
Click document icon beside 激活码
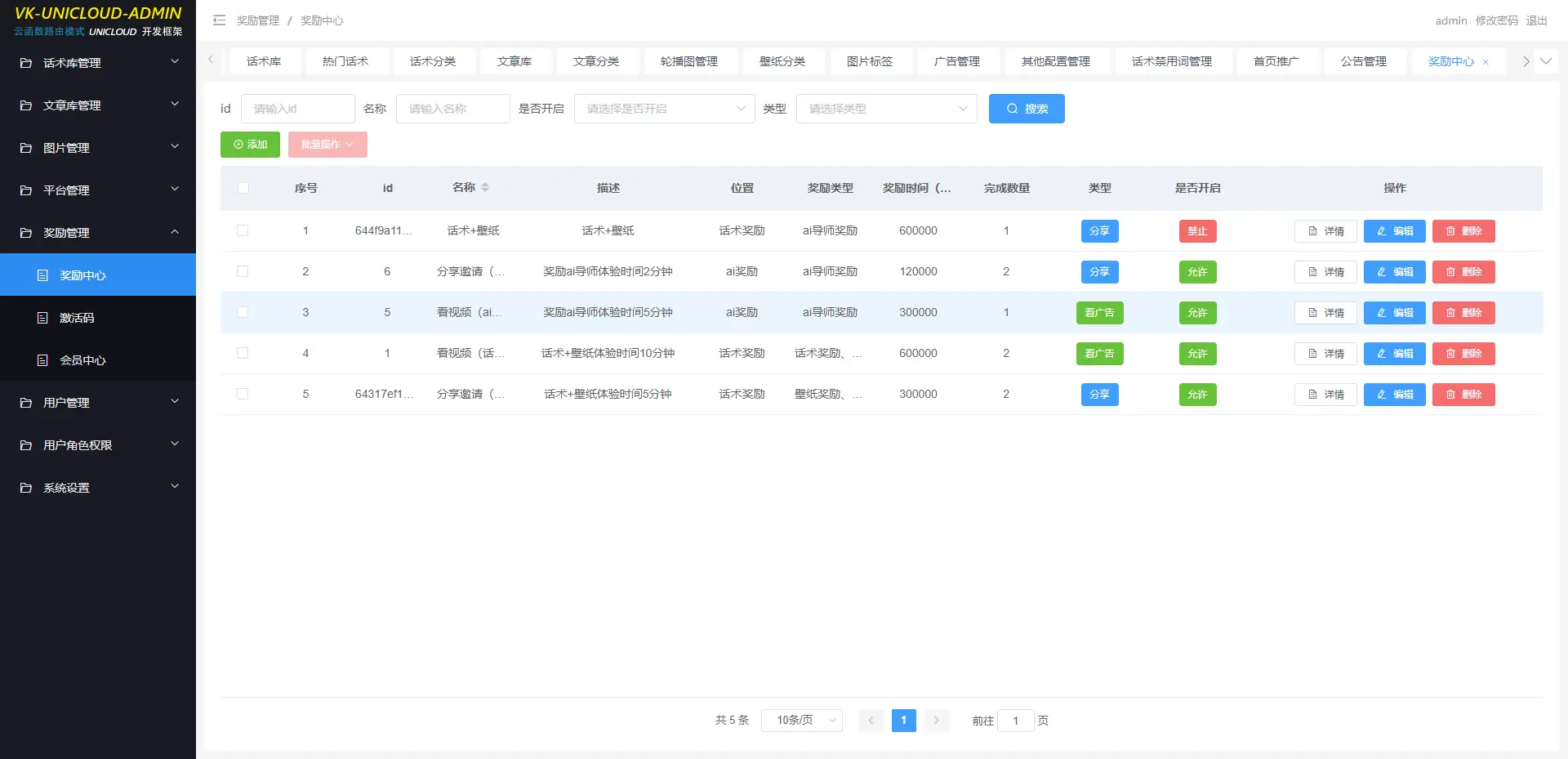point(42,318)
